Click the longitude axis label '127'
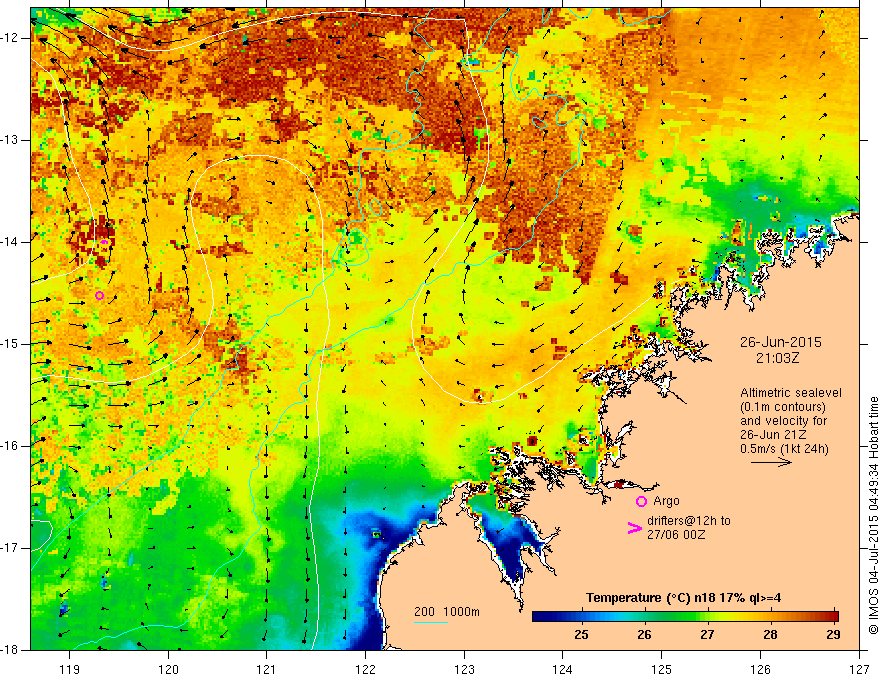Screen dimensions: 880x680 pos(859,670)
